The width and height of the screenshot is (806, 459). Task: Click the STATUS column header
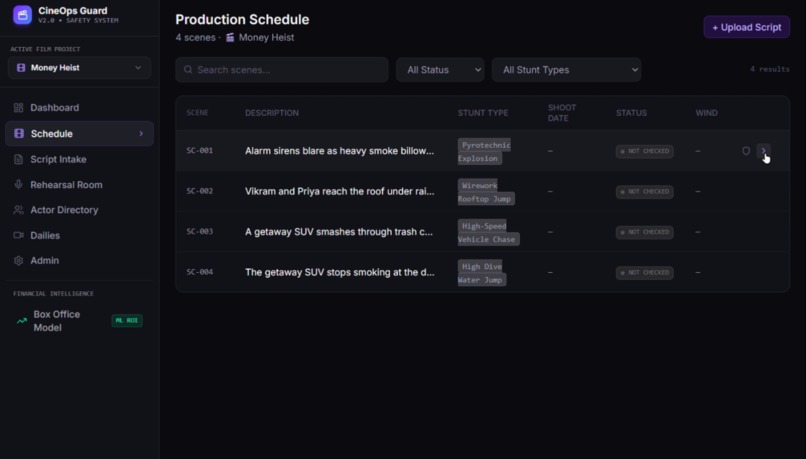pos(632,113)
